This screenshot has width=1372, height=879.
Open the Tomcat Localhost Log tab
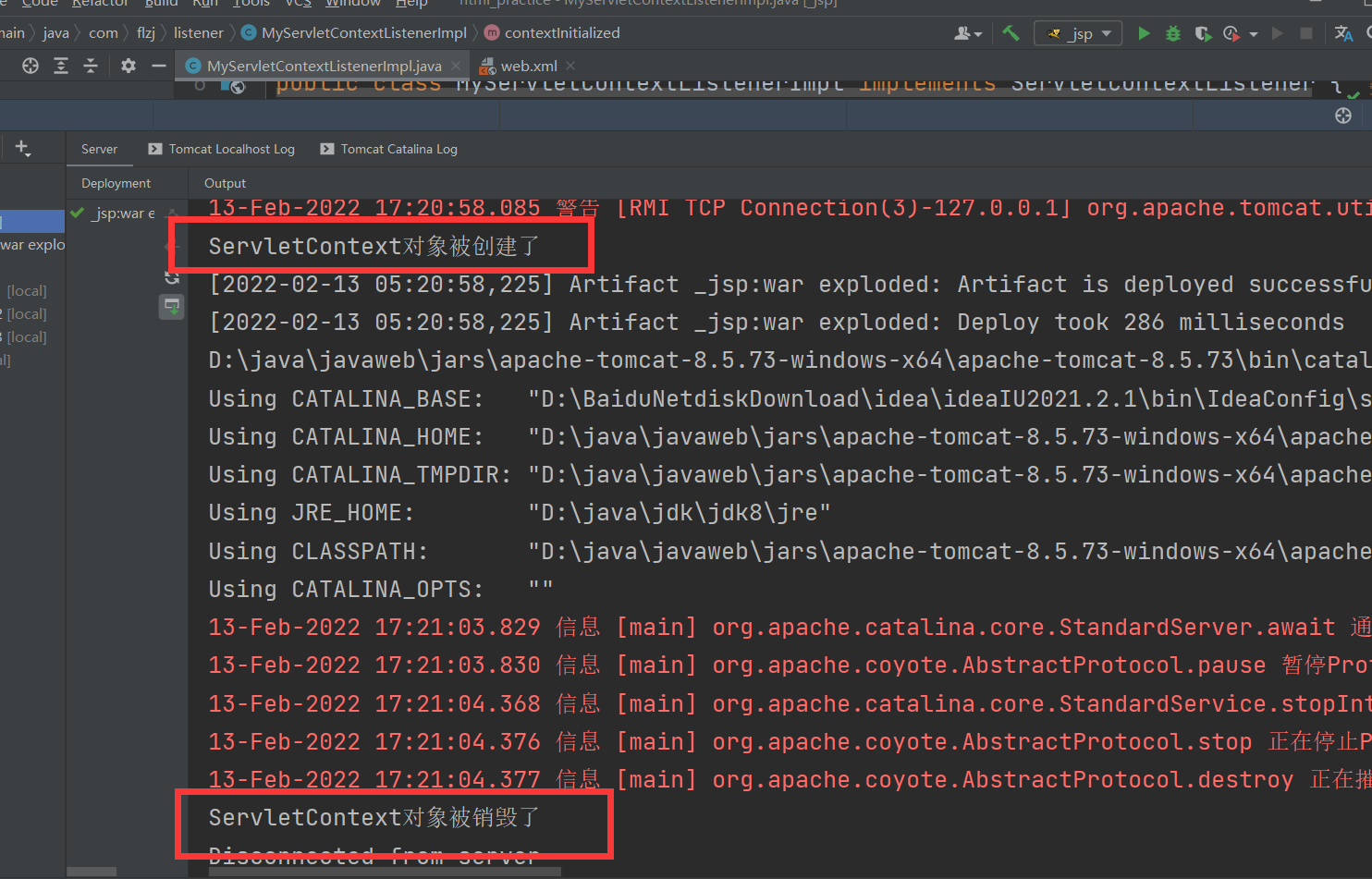point(221,149)
